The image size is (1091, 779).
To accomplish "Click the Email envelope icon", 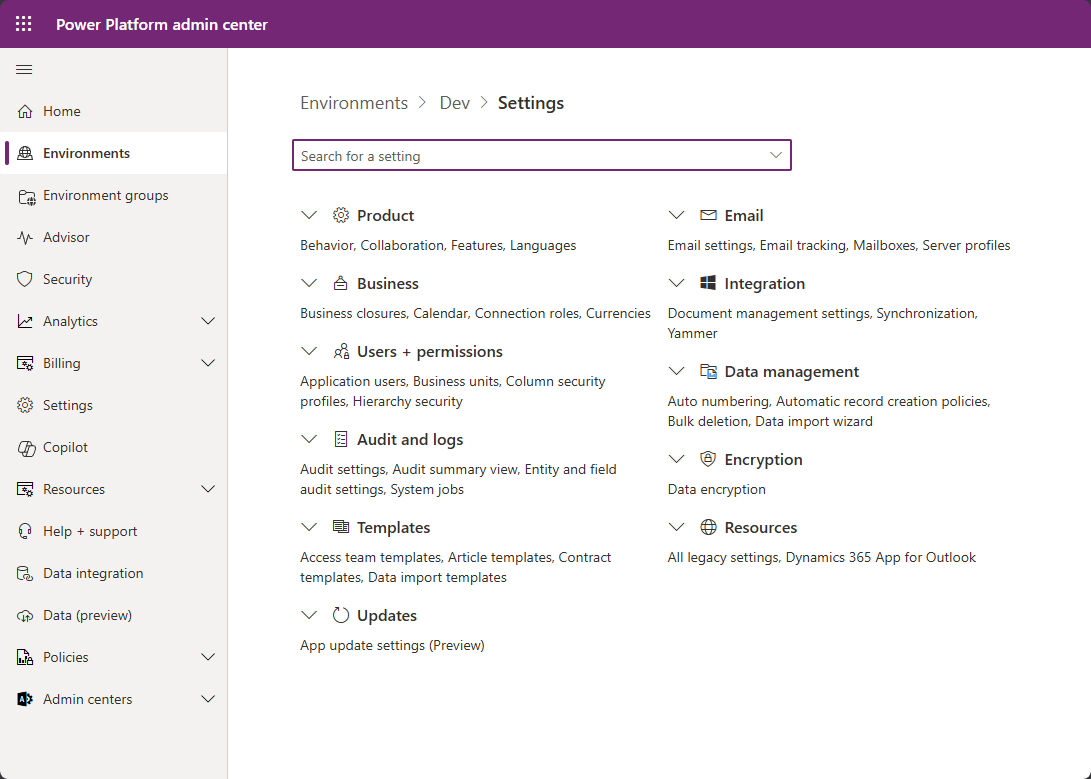I will coord(708,215).
